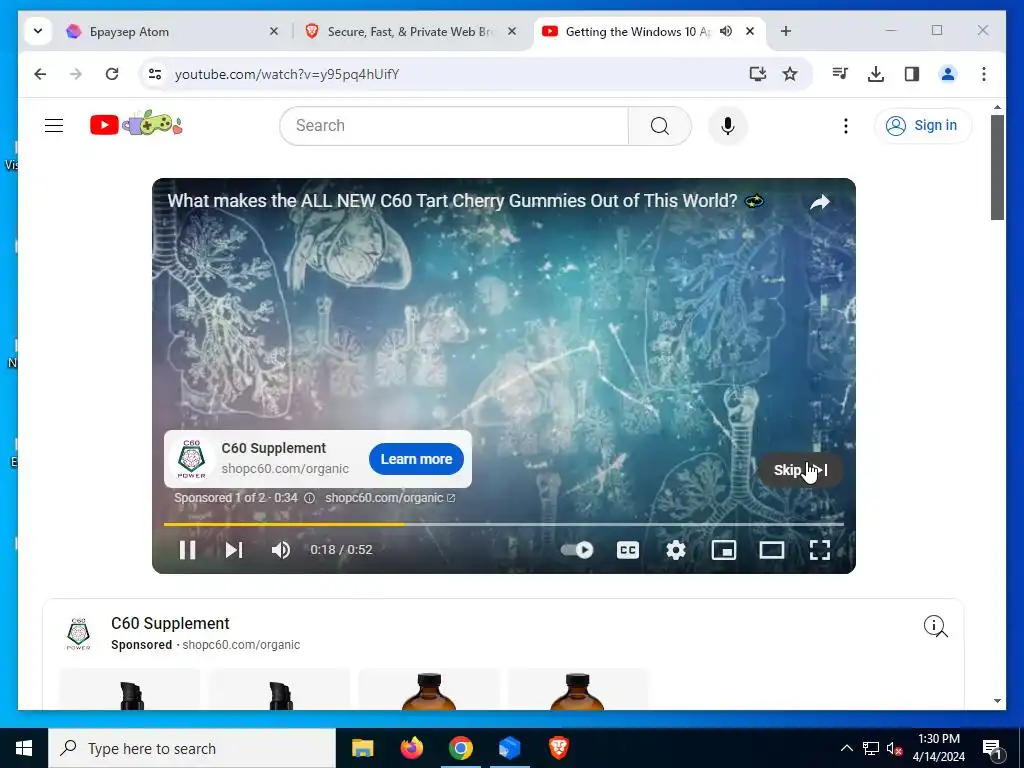Skip to next video
Screen dimensions: 1024x768
tap(234, 550)
